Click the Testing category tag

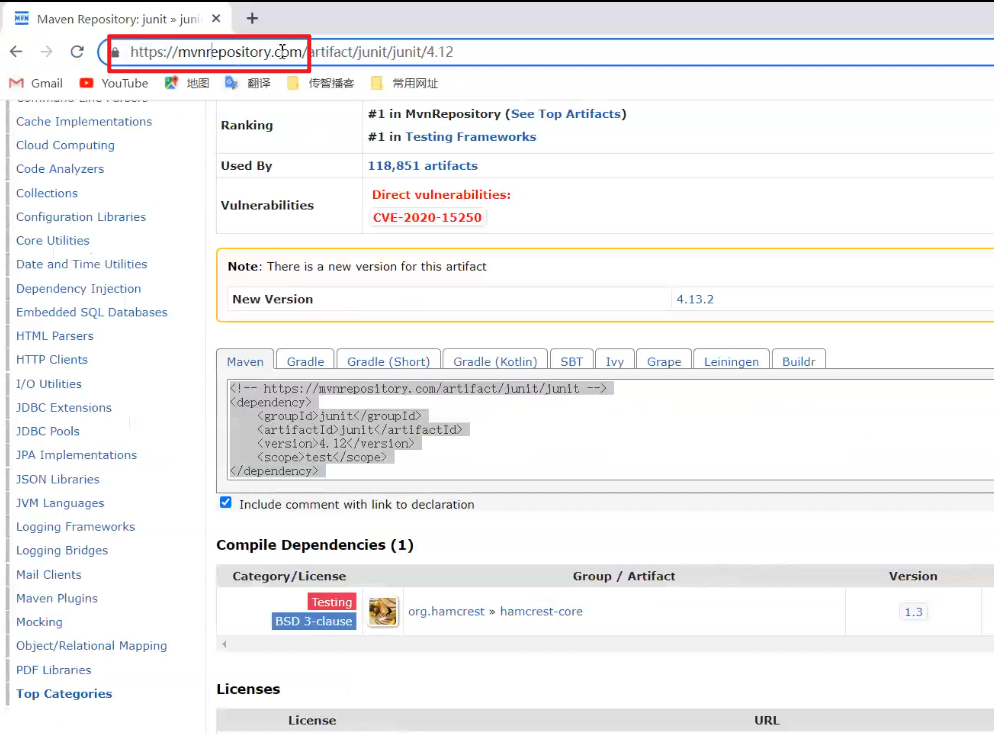332,602
